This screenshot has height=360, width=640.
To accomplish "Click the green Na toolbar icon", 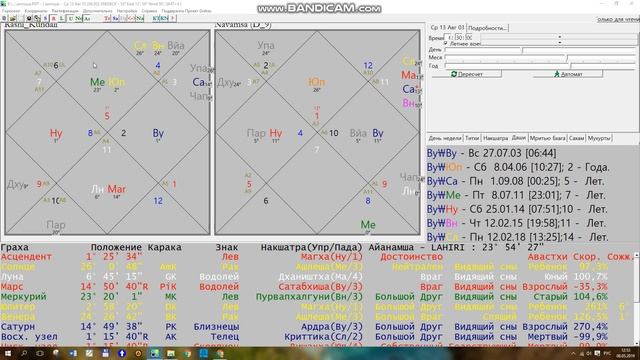I will (140, 18).
